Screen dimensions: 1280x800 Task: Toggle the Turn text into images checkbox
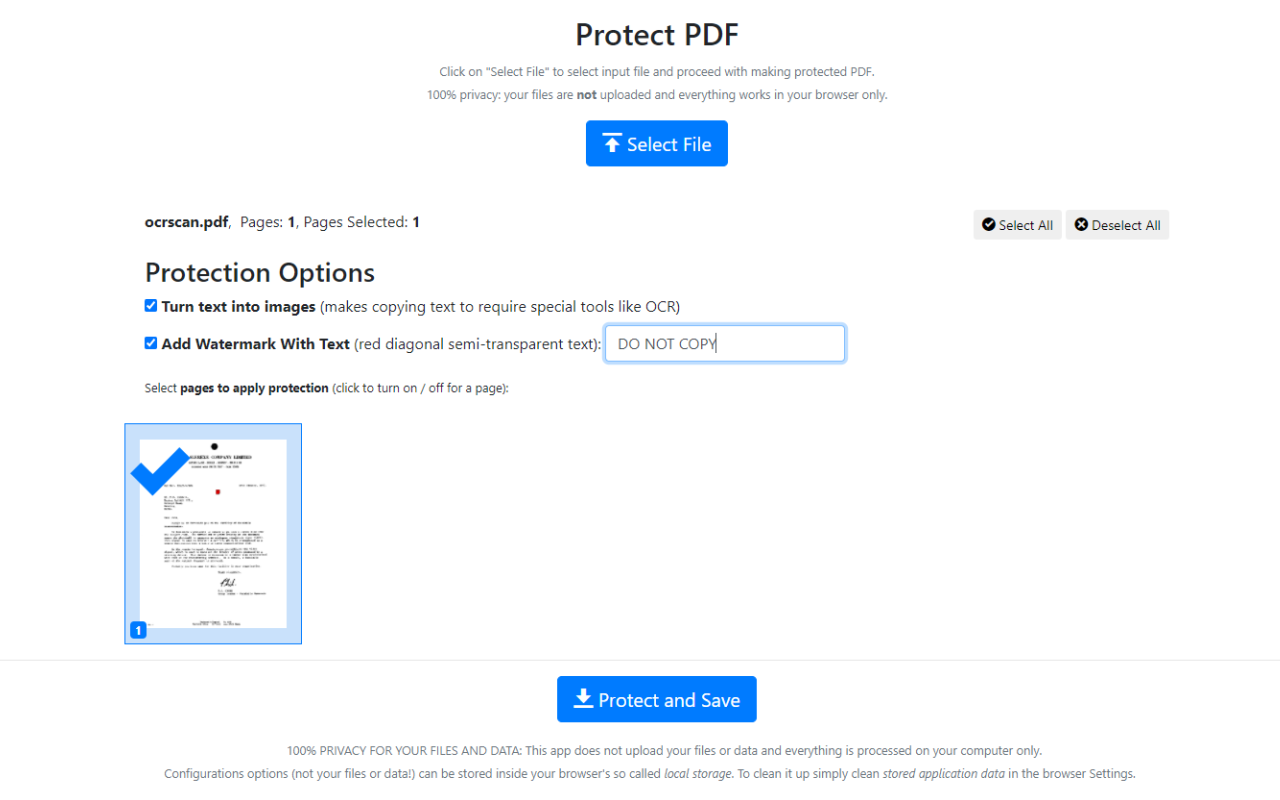pos(150,305)
